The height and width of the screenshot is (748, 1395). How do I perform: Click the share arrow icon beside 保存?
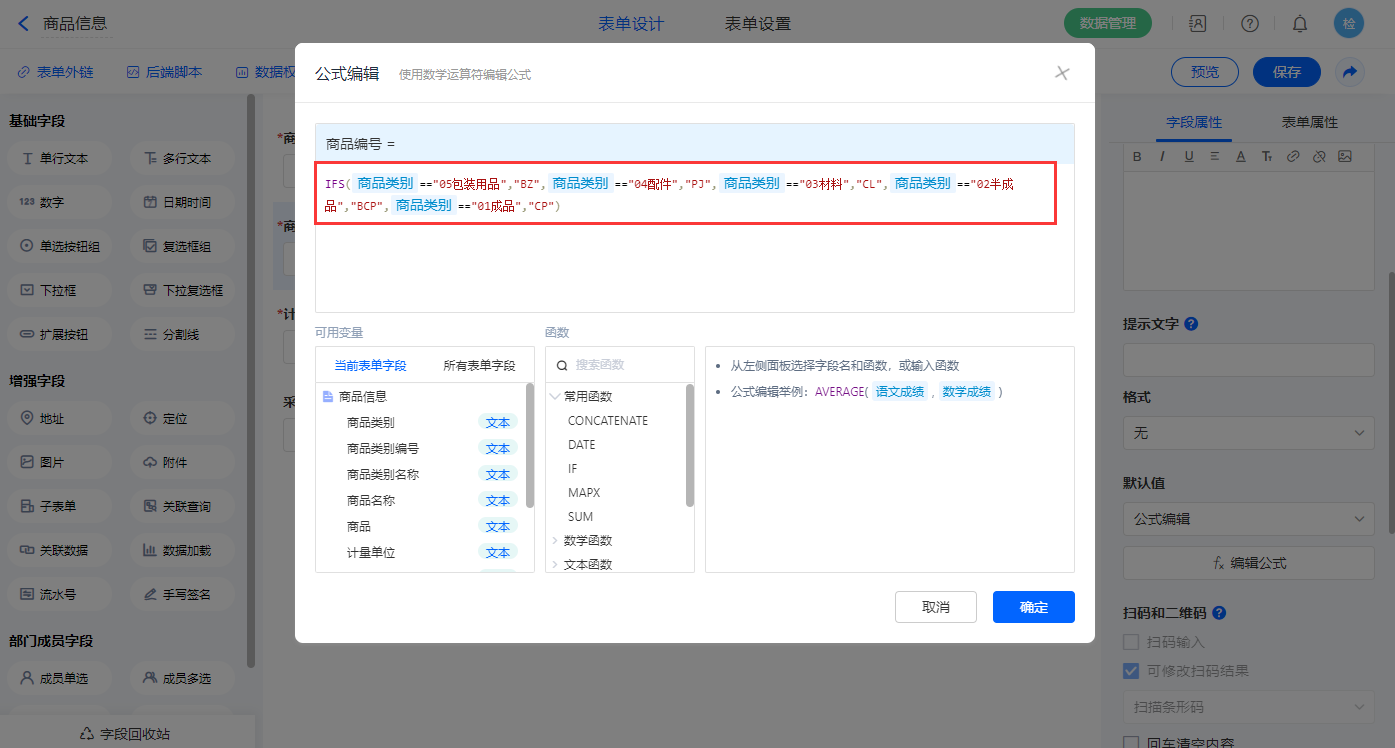[x=1349, y=72]
